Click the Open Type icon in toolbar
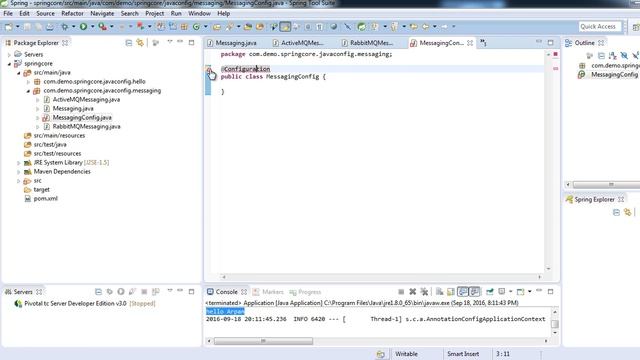This screenshot has height=360, width=640. 217,27
